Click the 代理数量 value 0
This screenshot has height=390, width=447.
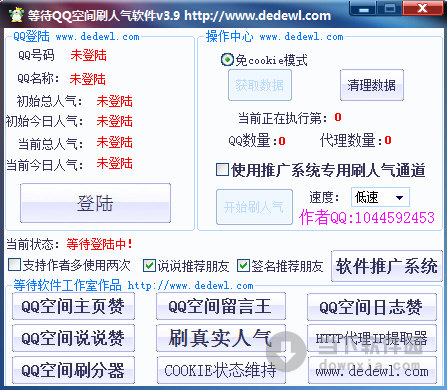pos(388,140)
